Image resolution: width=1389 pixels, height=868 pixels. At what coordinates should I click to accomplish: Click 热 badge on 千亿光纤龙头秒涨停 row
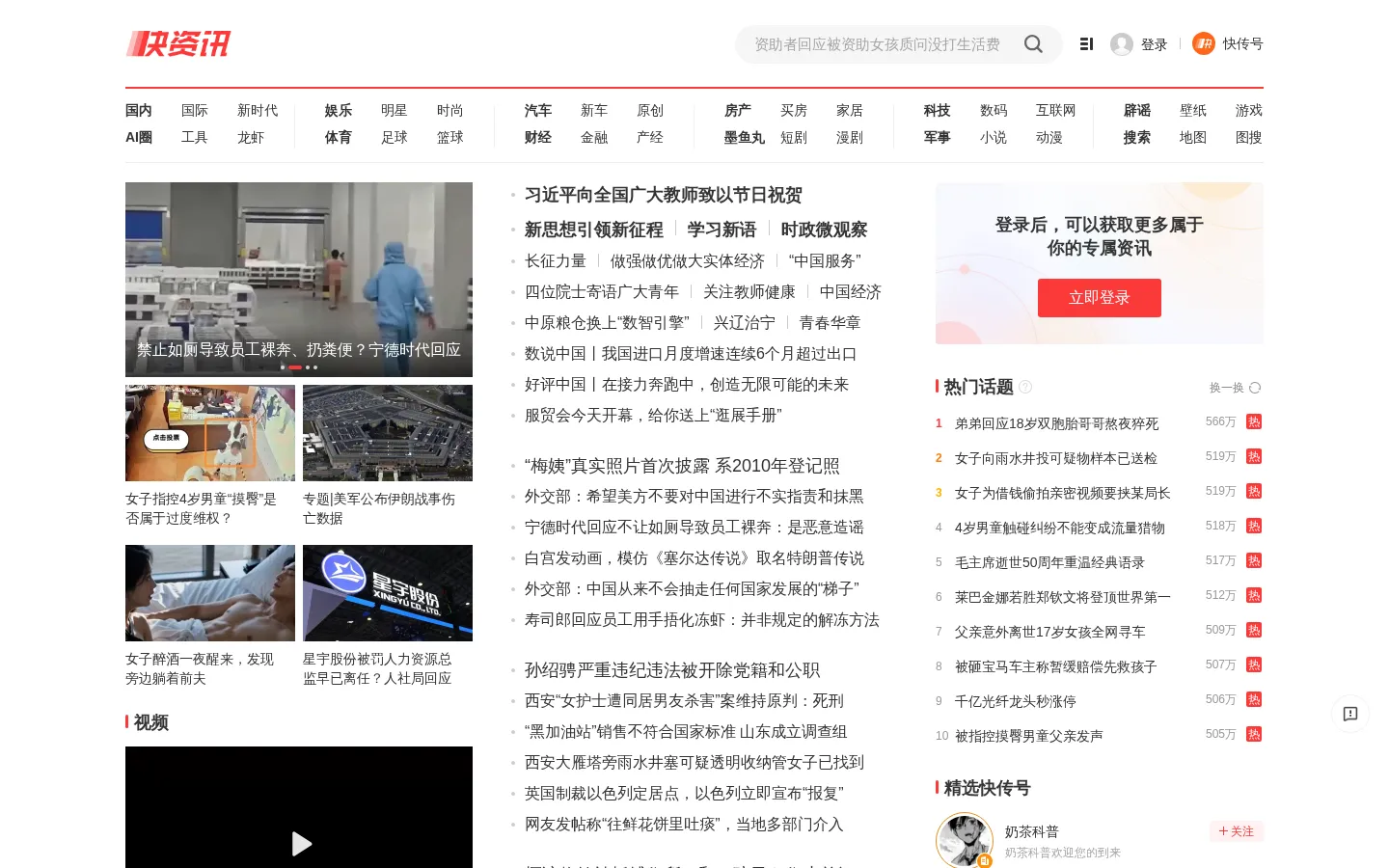pos(1254,699)
